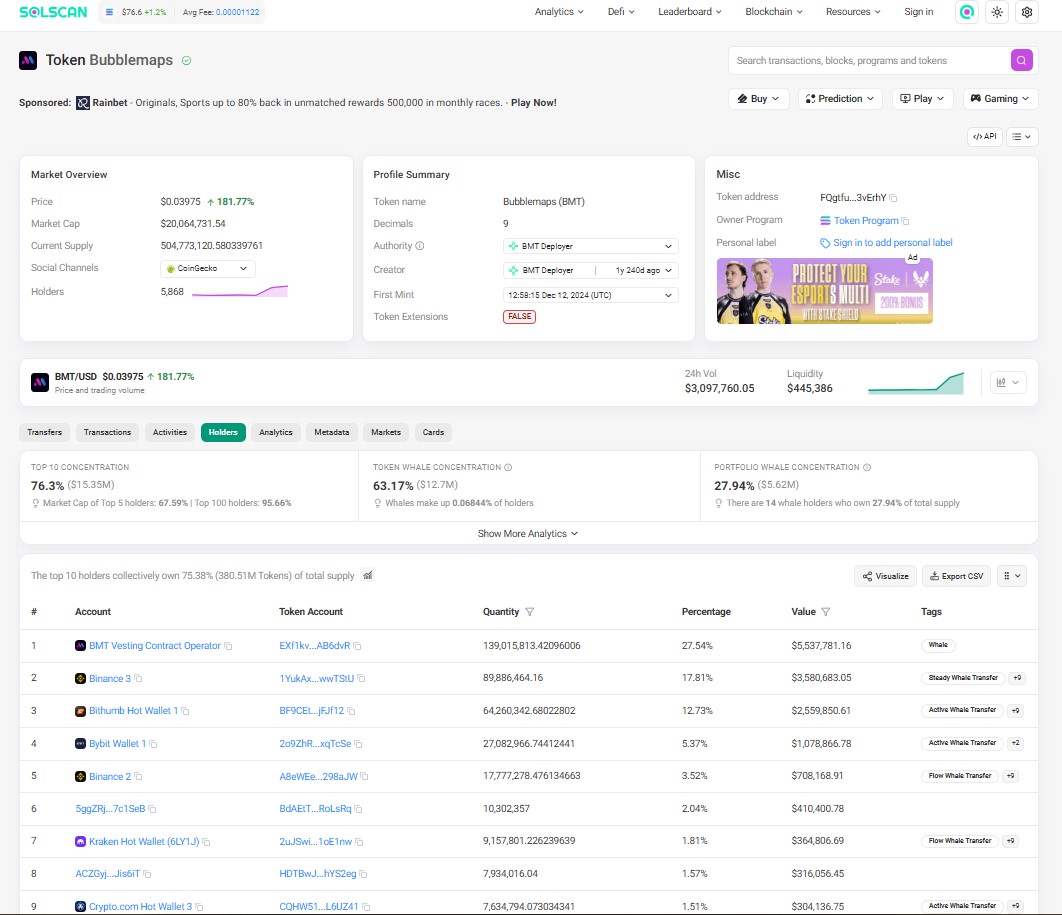Focus the search transactions input field

pos(870,60)
